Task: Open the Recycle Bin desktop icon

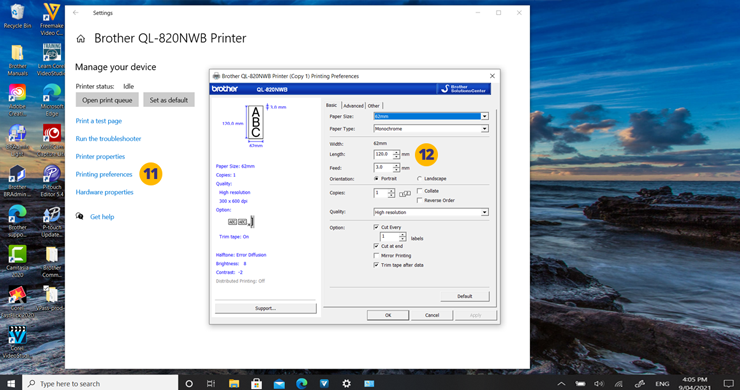Action: (x=17, y=15)
